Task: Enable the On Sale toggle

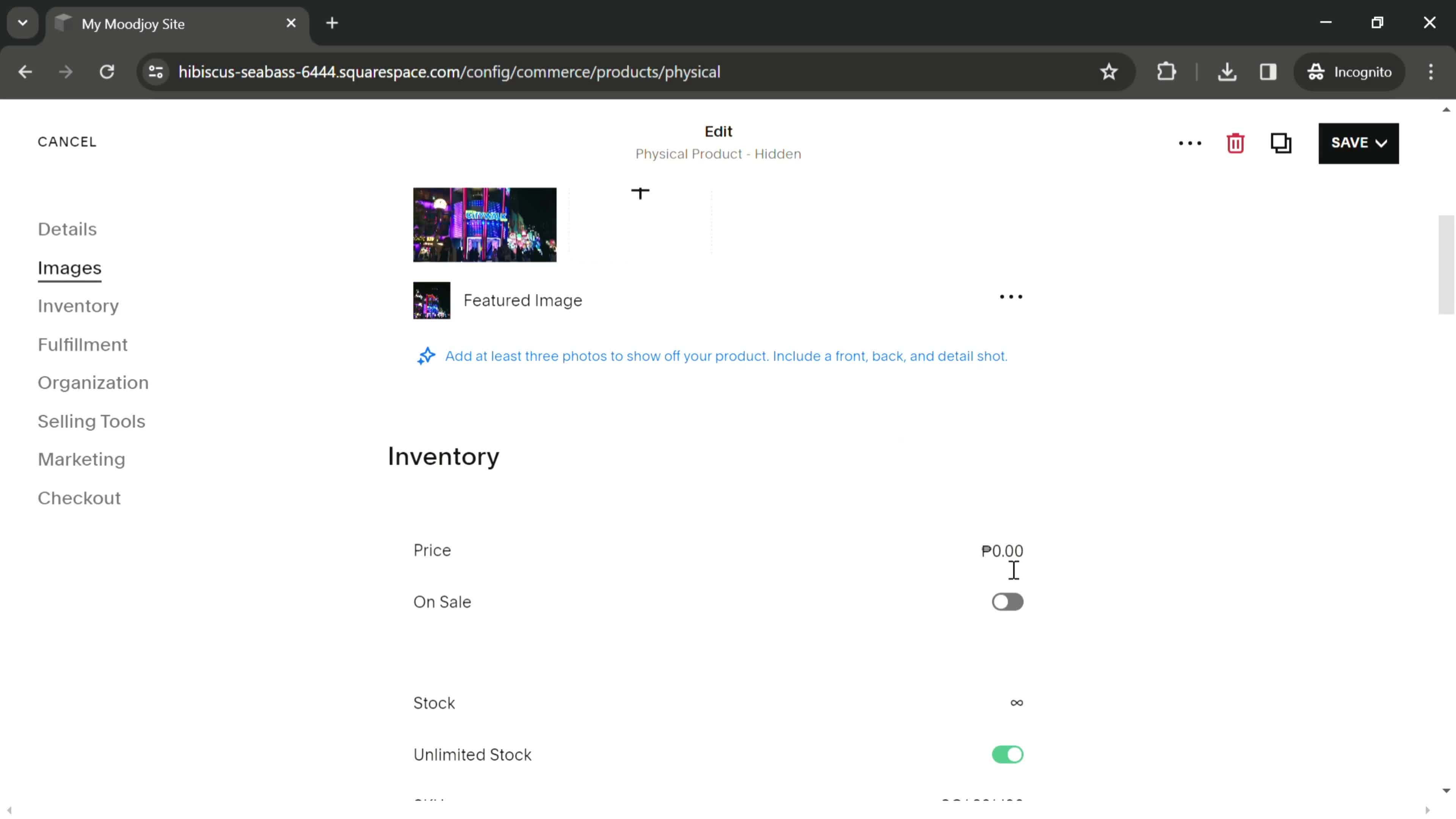Action: pos(1007,601)
